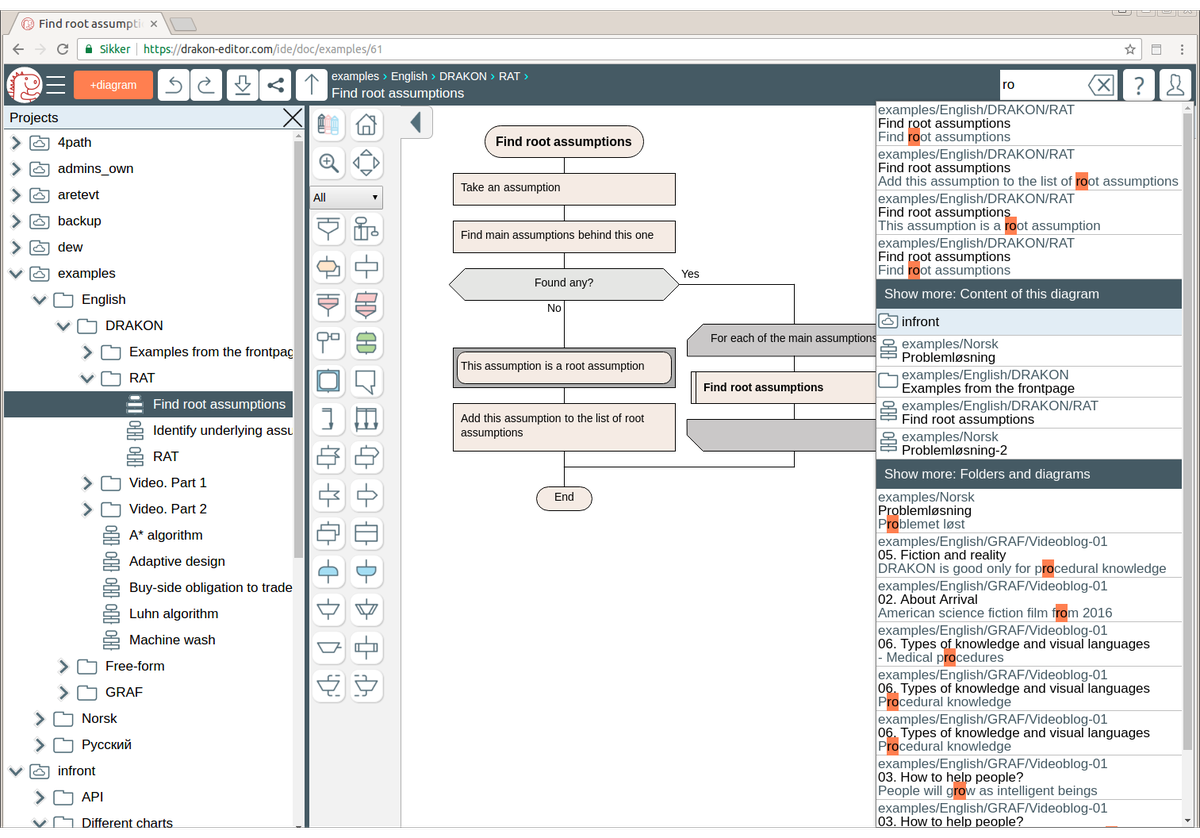This screenshot has width=1200, height=838.
Task: Open the "All" shapes filter dropdown
Action: [346, 198]
